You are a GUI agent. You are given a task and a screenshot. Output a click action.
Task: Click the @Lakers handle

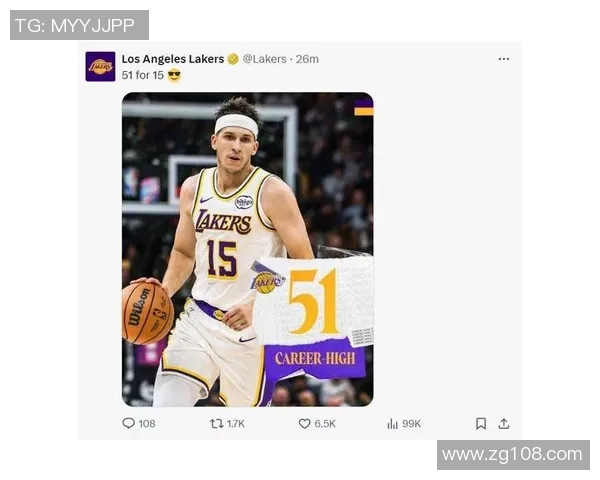(x=264, y=59)
